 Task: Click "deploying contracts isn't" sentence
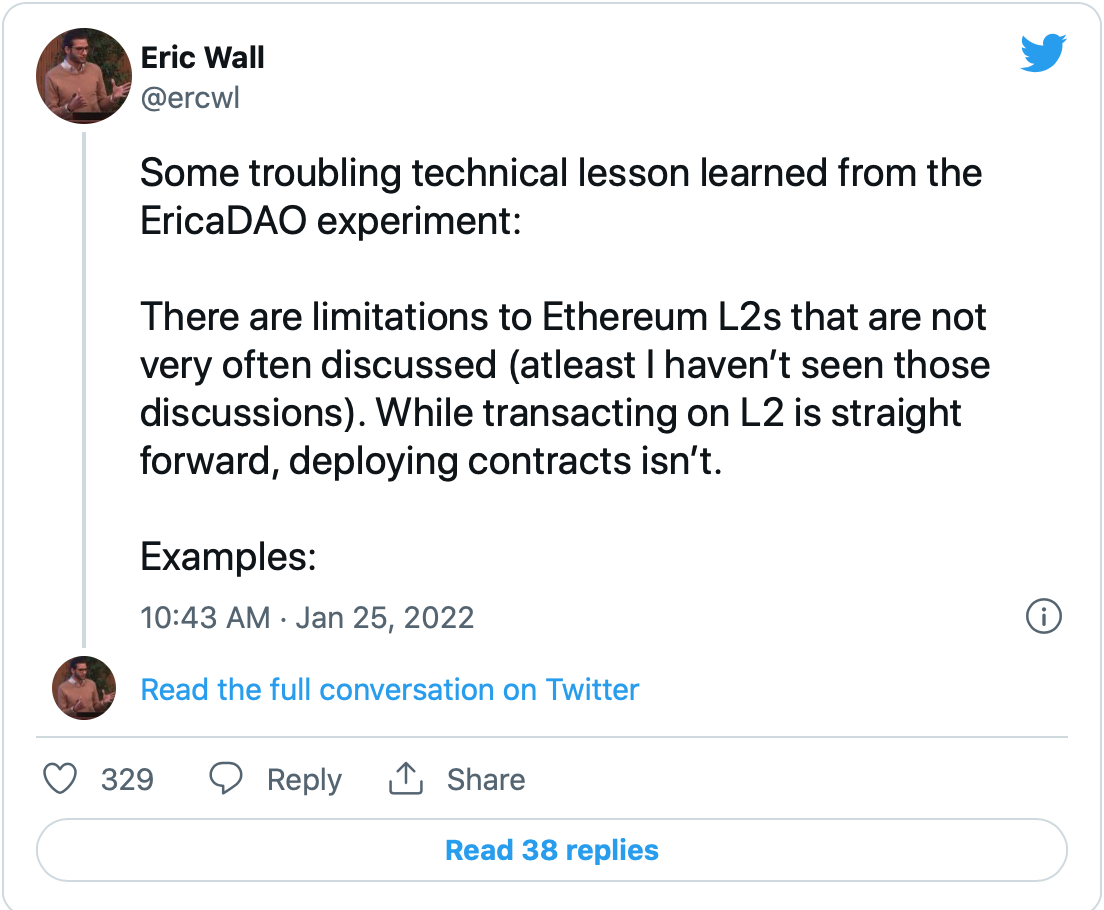tap(505, 461)
